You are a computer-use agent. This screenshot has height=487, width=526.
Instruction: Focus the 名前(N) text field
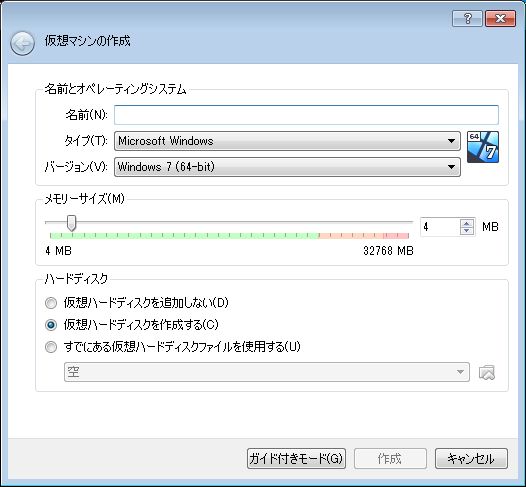tap(306, 115)
